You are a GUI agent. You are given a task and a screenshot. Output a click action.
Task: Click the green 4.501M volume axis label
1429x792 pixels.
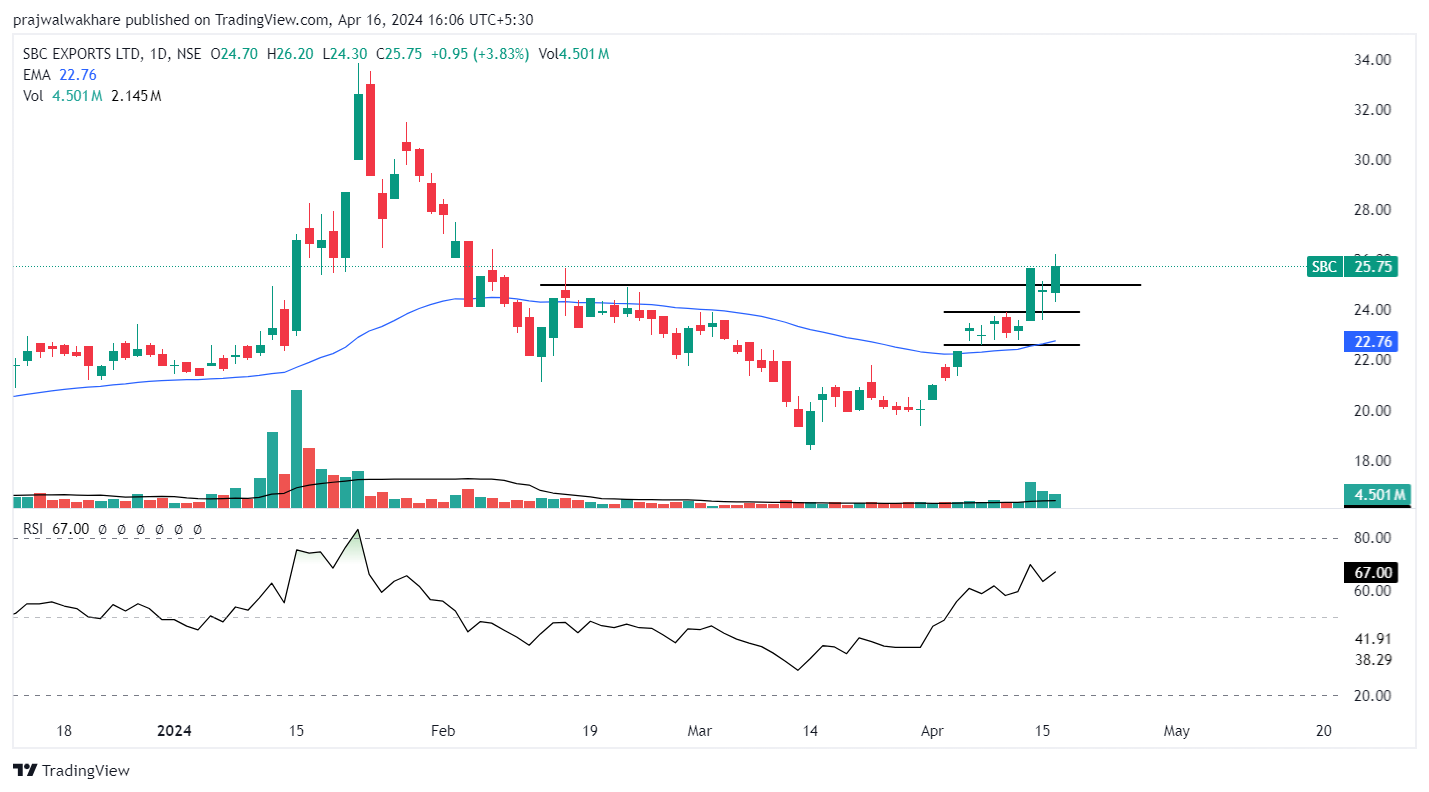[x=1379, y=495]
